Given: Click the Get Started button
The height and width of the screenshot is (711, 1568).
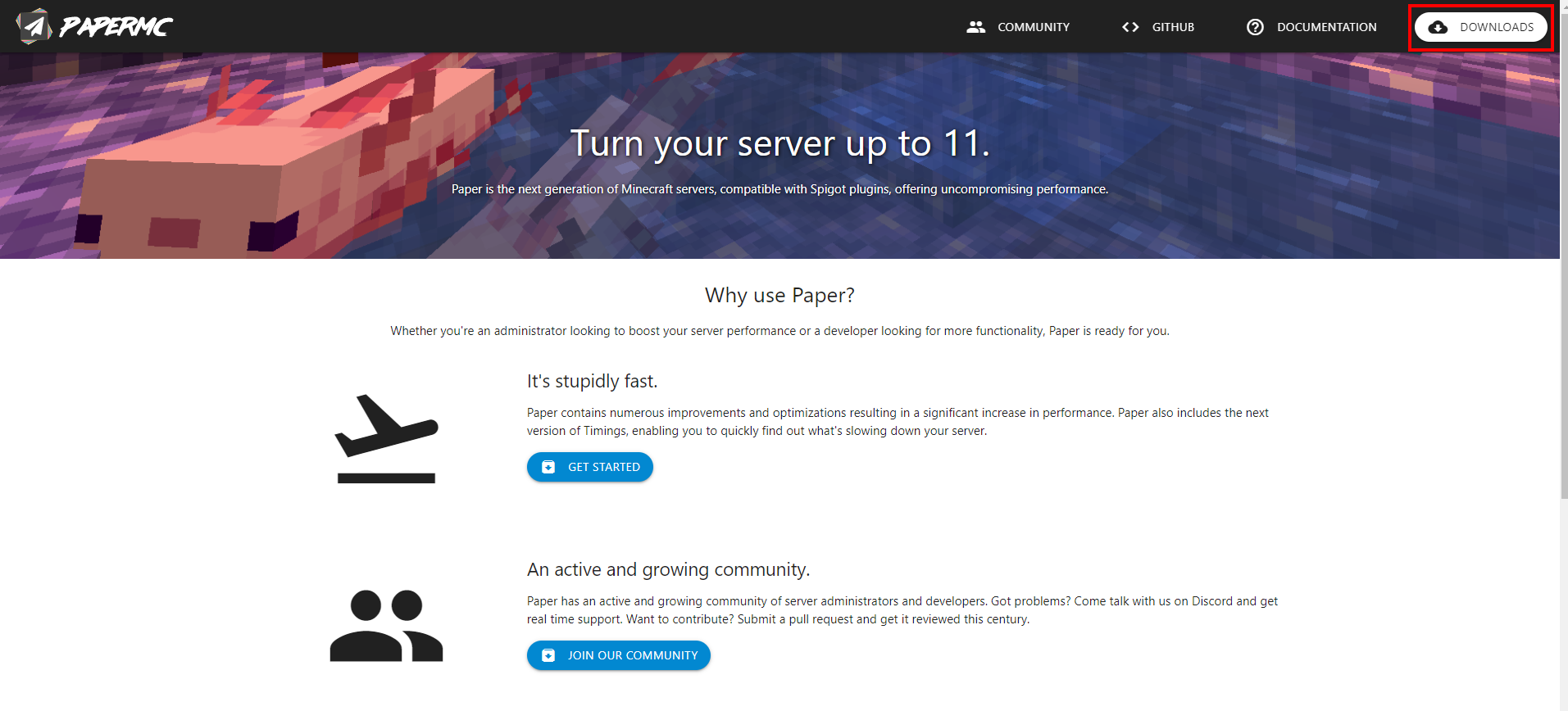Looking at the screenshot, I should tap(590, 467).
